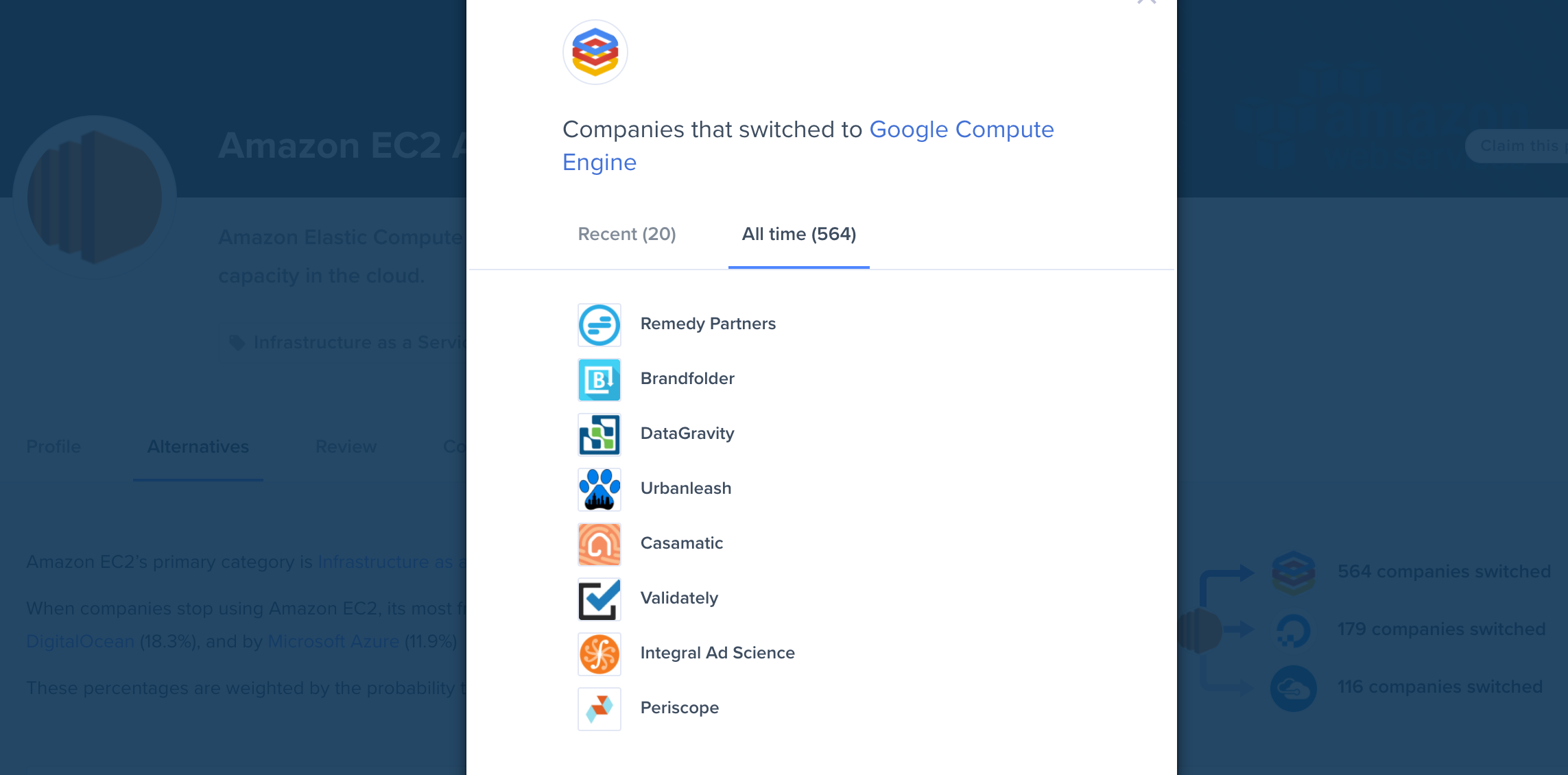Click the Urbanleash paw logo
This screenshot has width=1568, height=775.
tap(599, 489)
